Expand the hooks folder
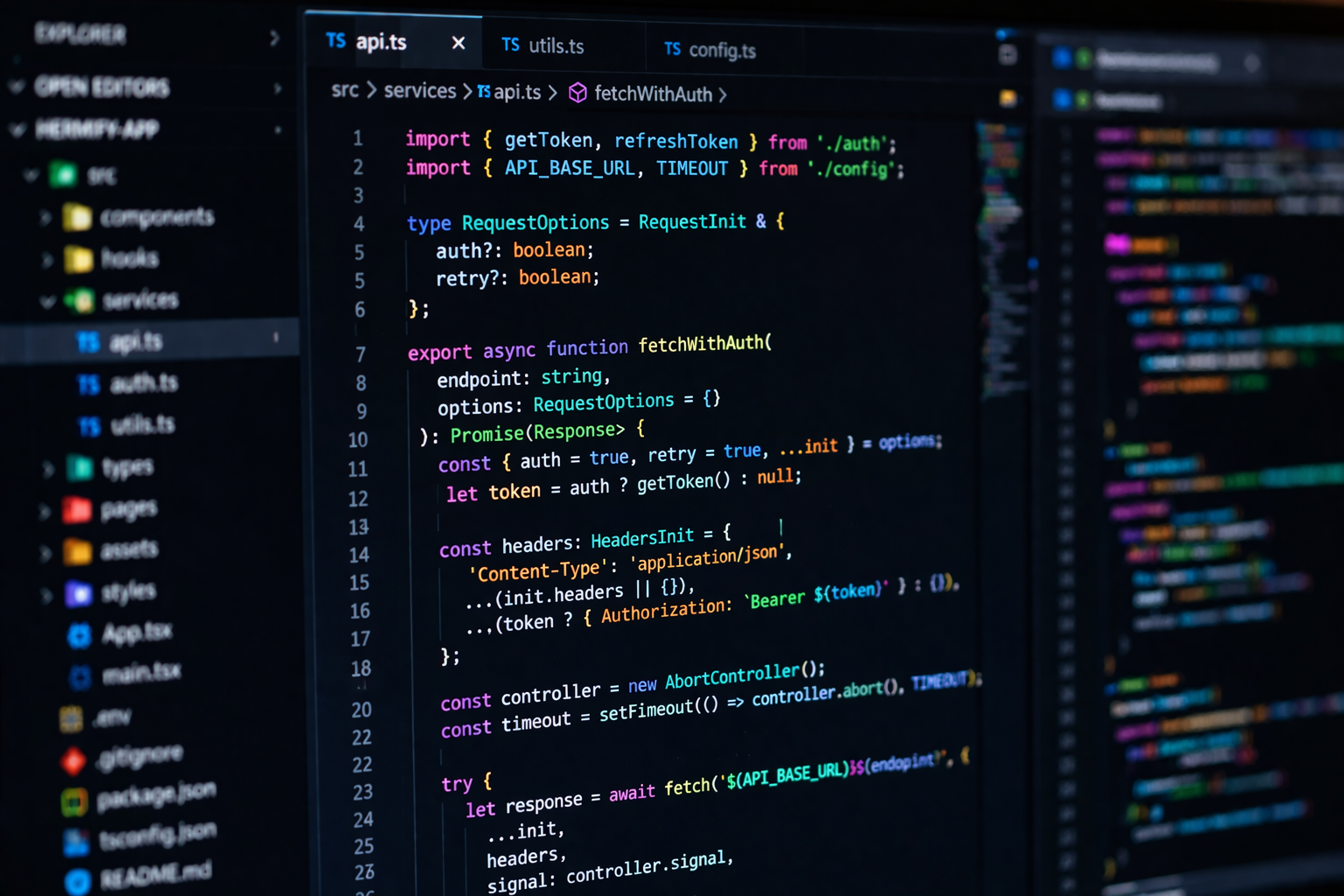1344x896 pixels. (x=47, y=259)
